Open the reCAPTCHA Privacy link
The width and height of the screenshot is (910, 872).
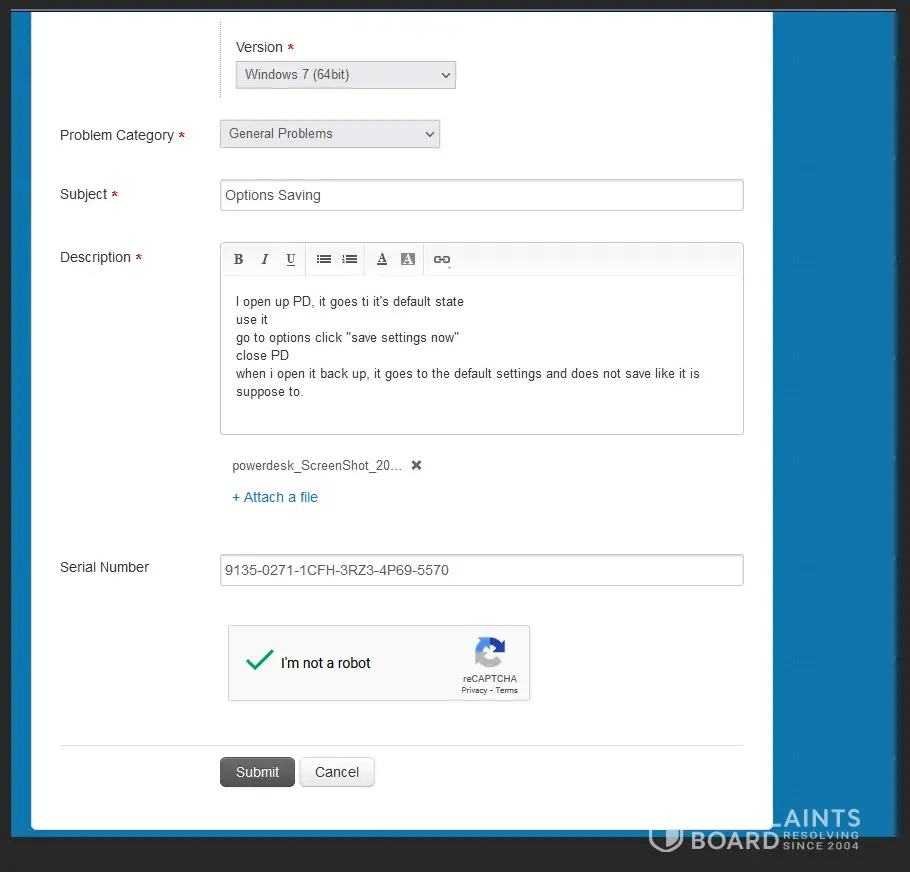point(474,690)
